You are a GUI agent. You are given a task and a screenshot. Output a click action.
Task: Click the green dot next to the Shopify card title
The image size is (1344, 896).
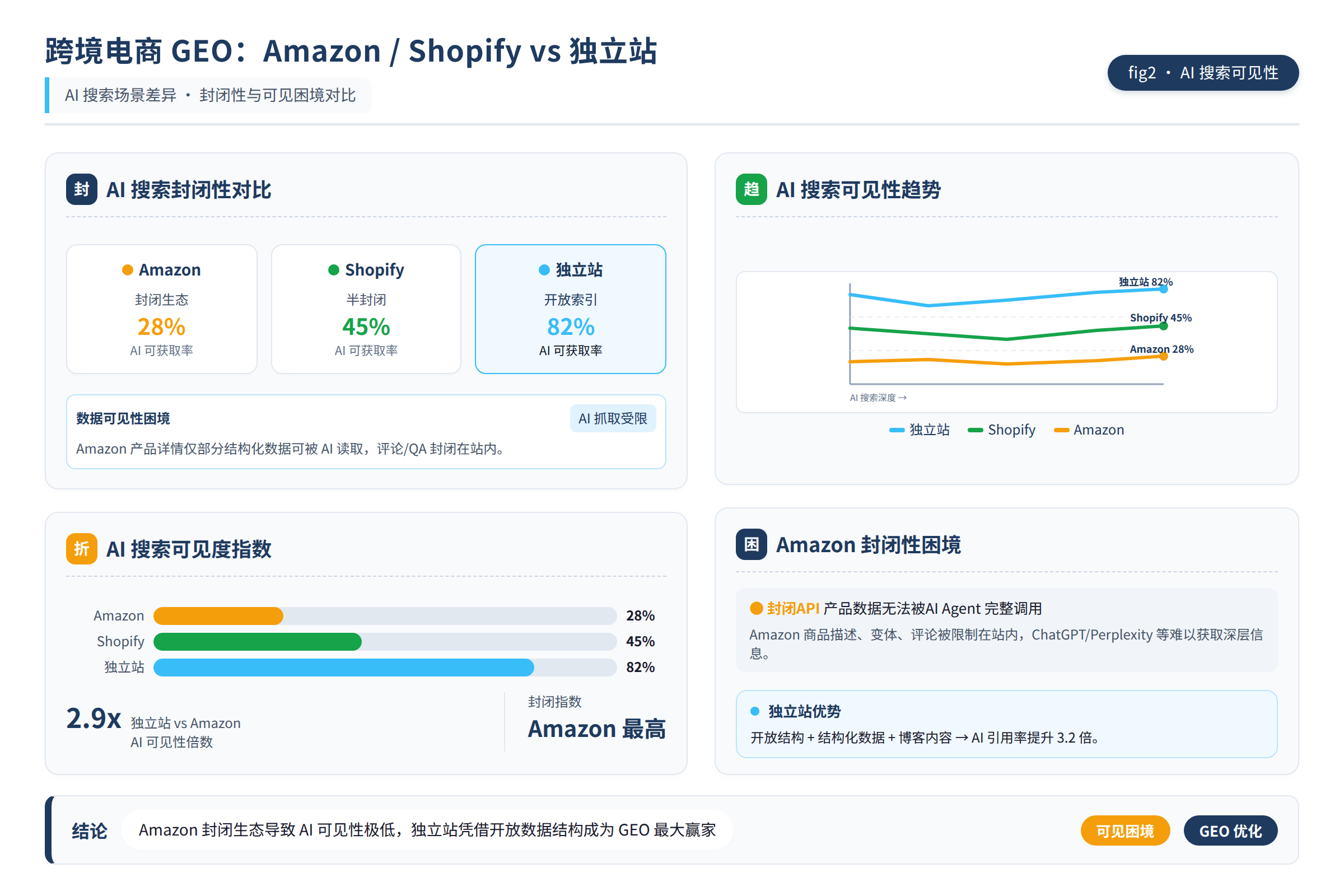(334, 270)
